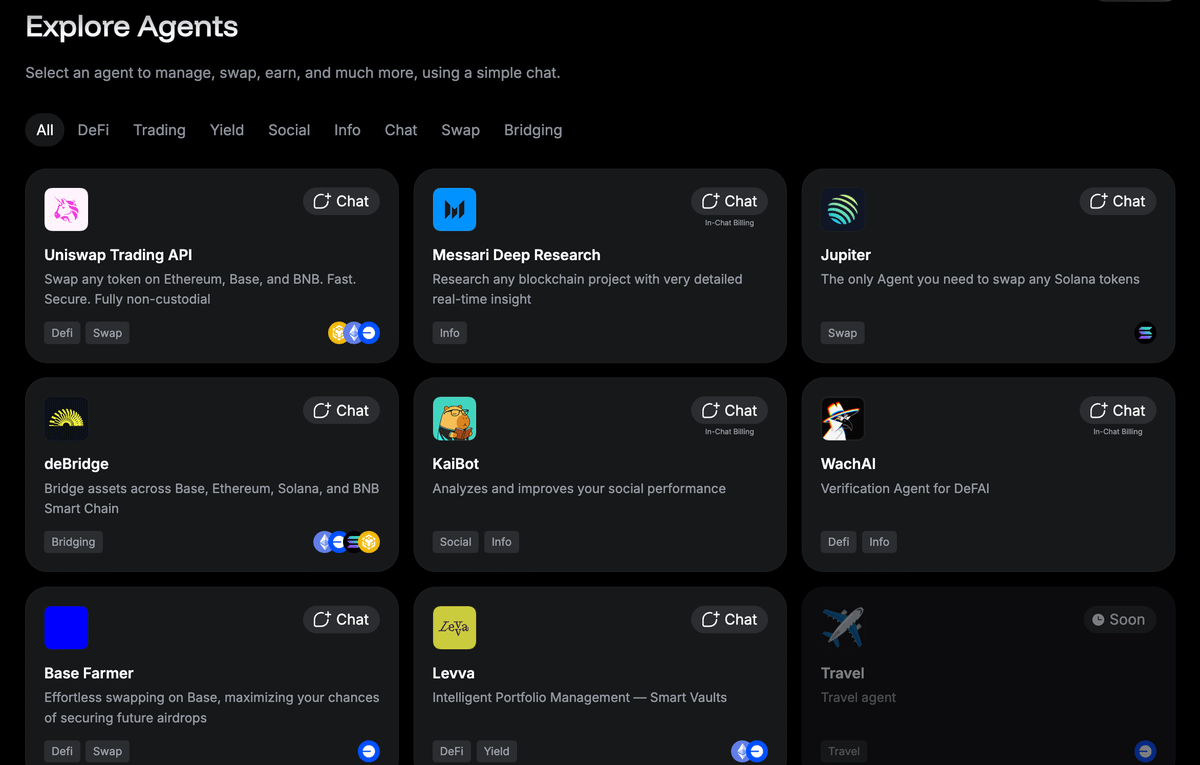This screenshot has width=1200, height=765.
Task: Click the Explore Agents heading
Action: [132, 27]
